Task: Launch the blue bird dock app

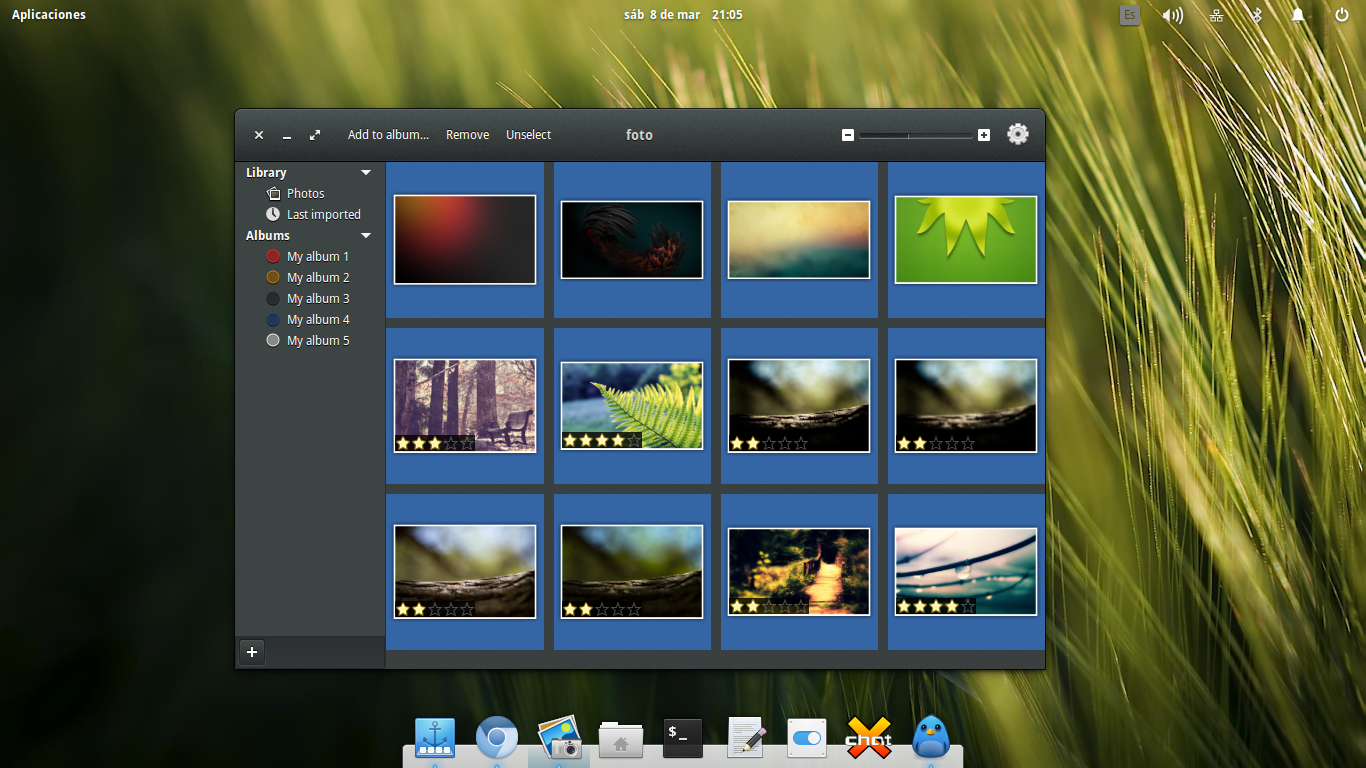Action: 931,738
